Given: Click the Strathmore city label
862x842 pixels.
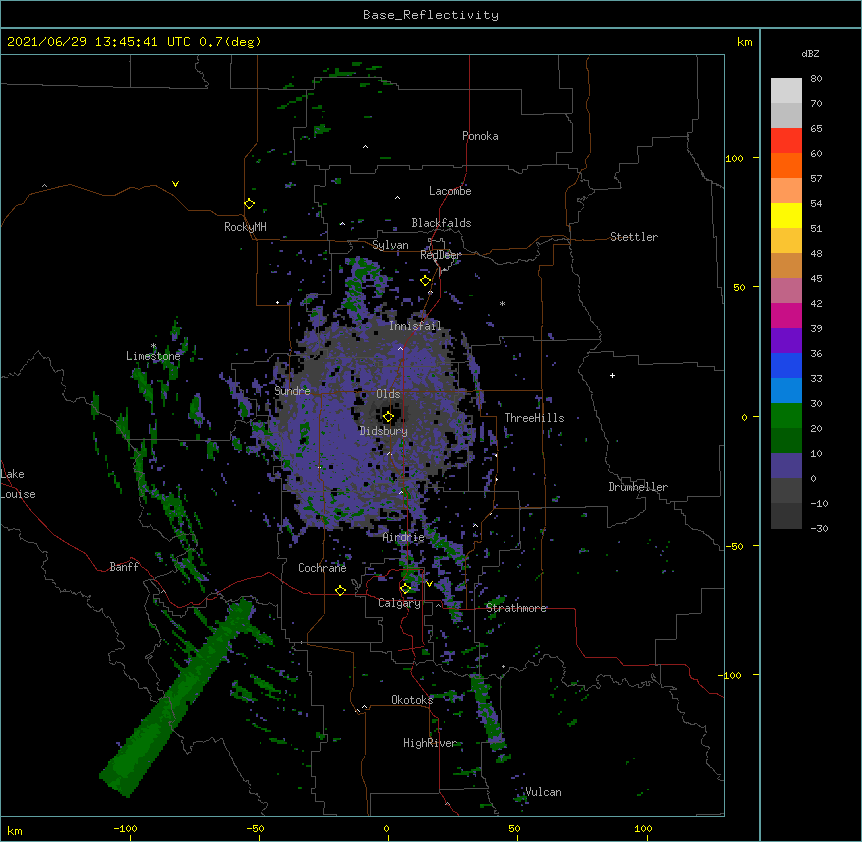Looking at the screenshot, I should (516, 608).
